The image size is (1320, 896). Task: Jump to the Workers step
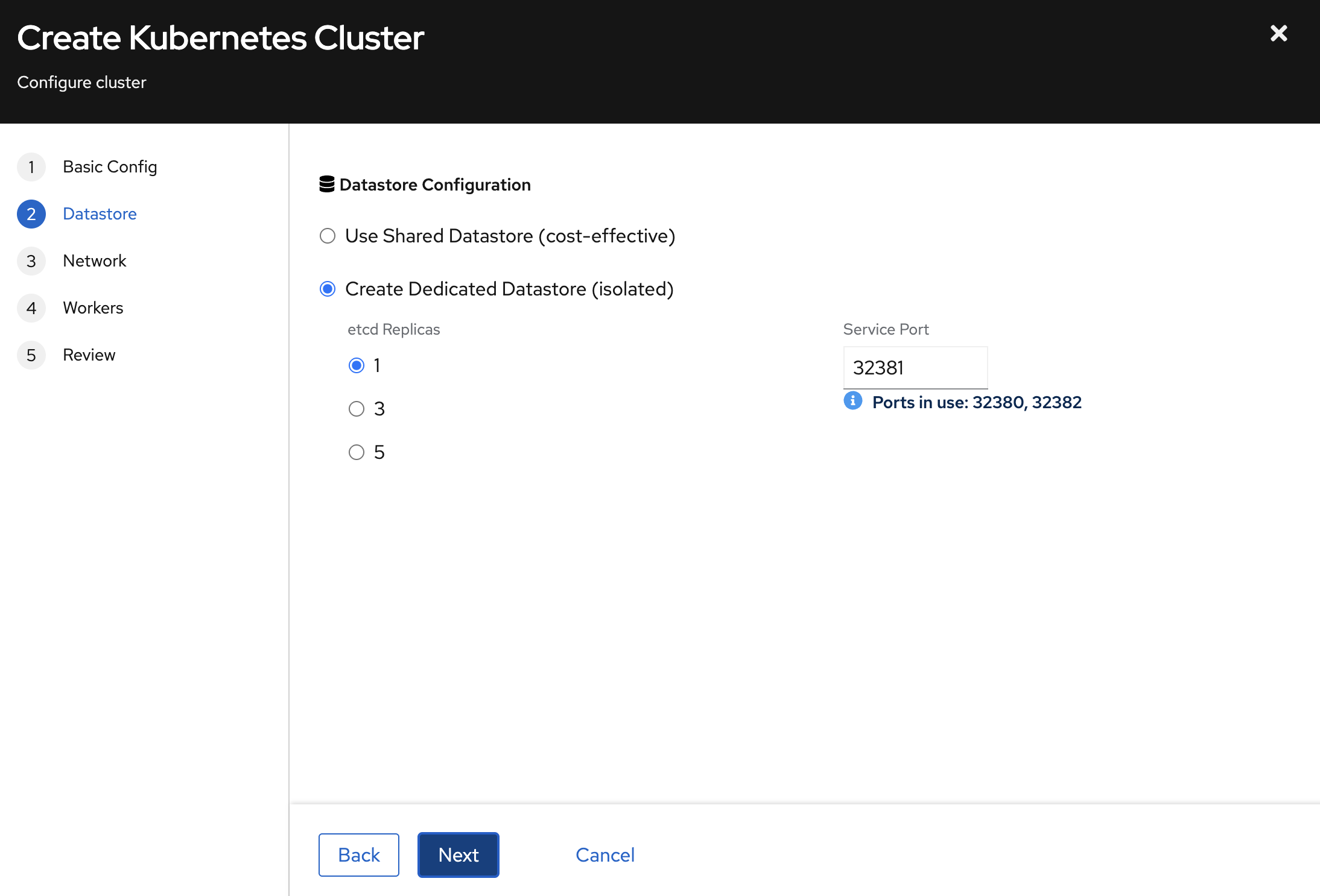click(x=93, y=308)
